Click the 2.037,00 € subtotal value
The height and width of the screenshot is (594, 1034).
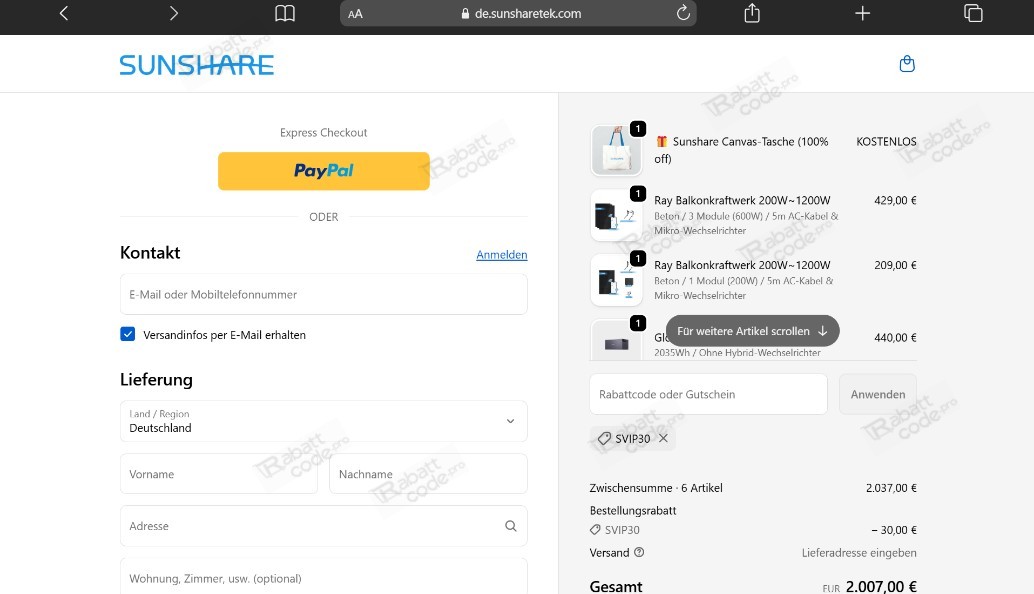891,488
